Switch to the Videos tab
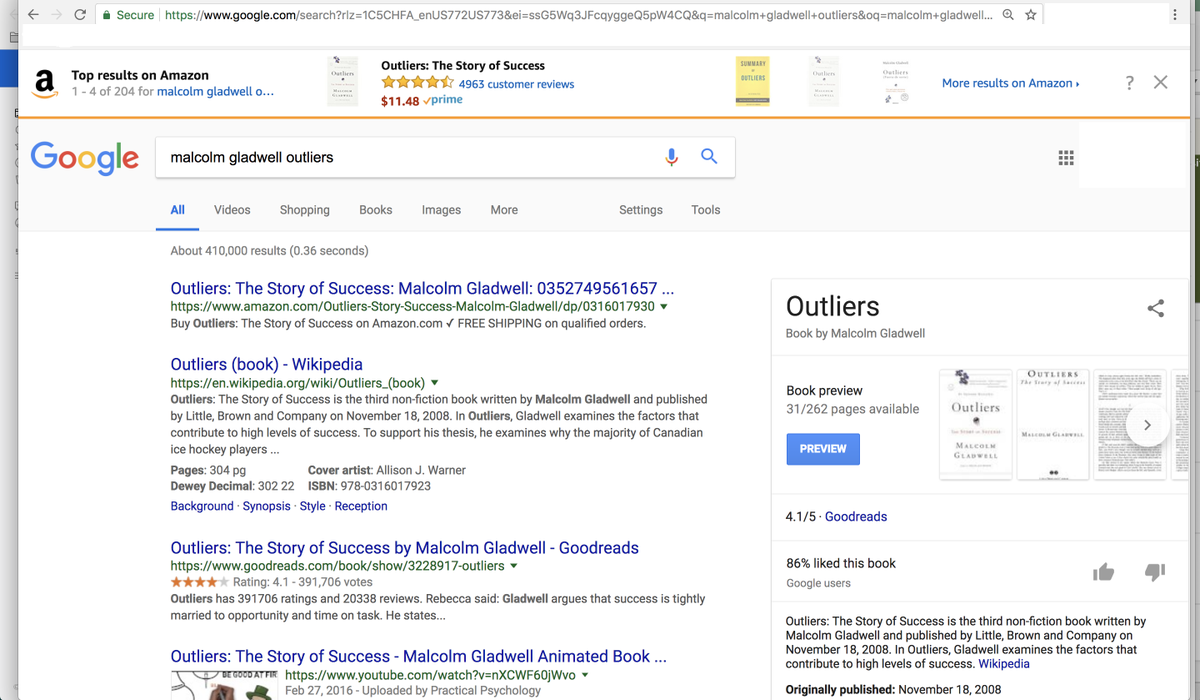This screenshot has width=1200, height=700. (x=232, y=210)
